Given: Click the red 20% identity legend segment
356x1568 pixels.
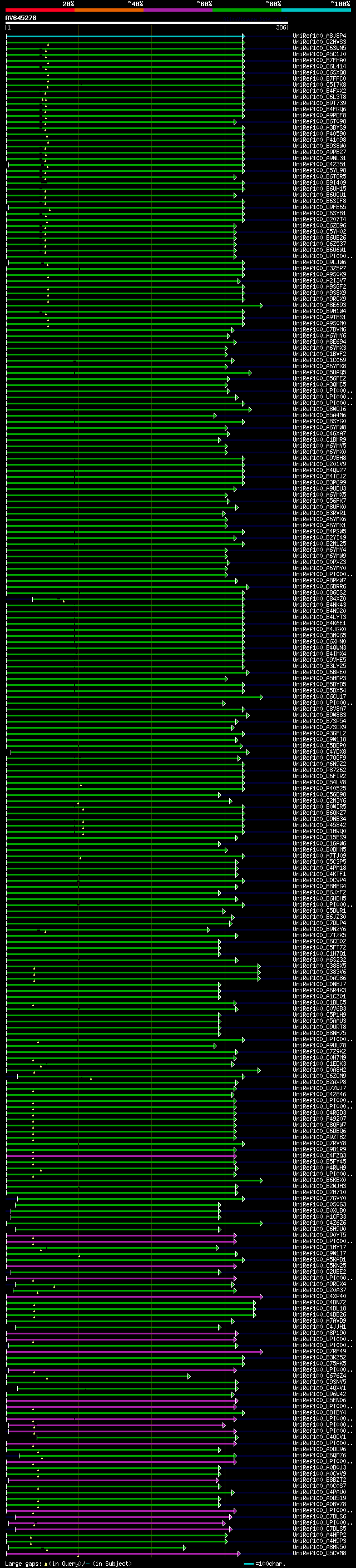Looking at the screenshot, I should click(40, 10).
